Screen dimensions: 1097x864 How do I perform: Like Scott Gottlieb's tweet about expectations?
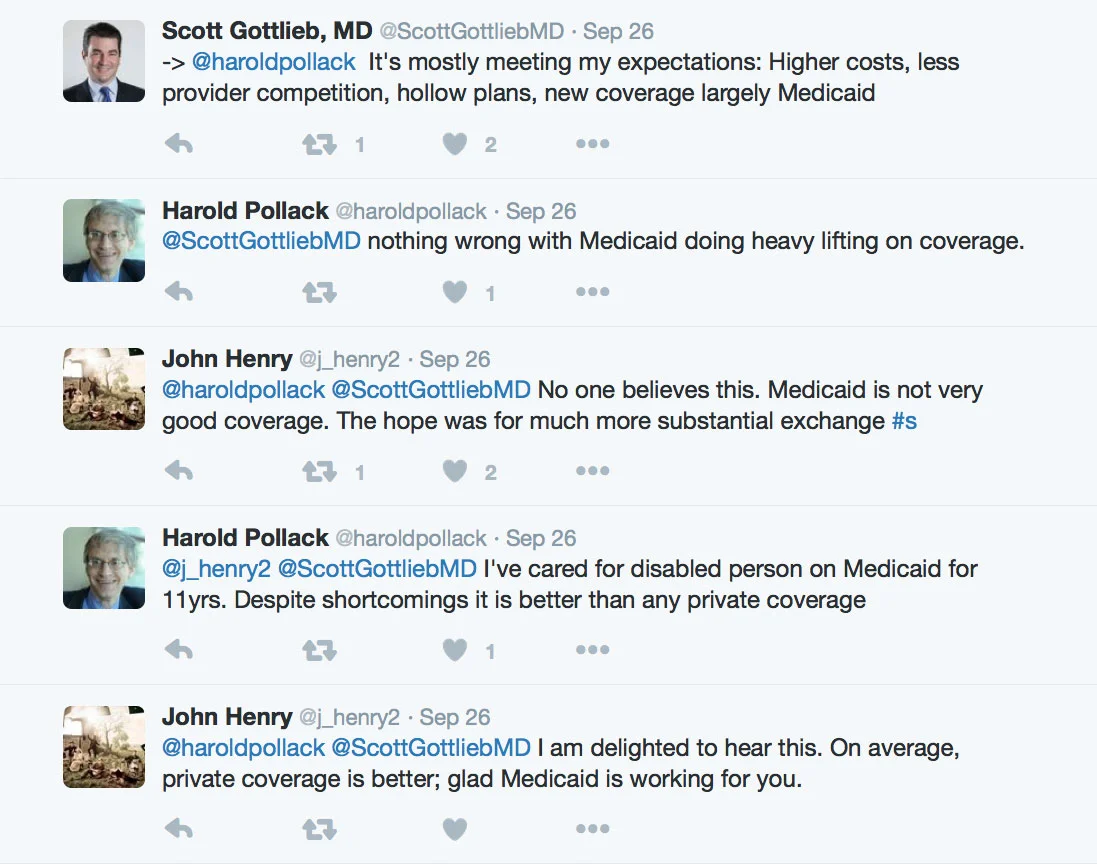[455, 144]
